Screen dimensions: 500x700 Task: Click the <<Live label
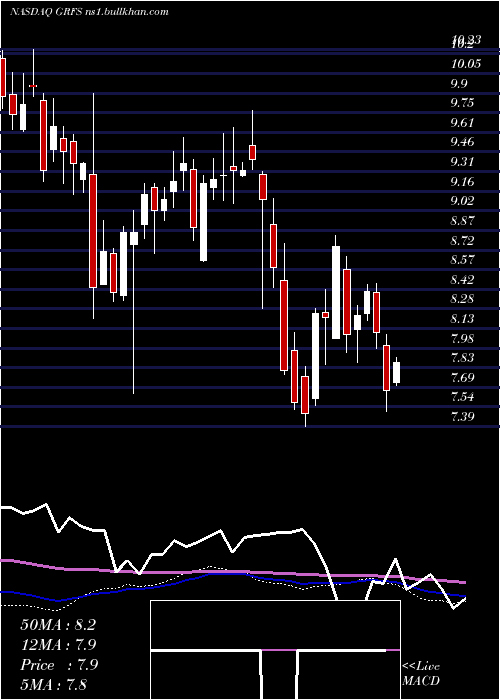coord(421,666)
